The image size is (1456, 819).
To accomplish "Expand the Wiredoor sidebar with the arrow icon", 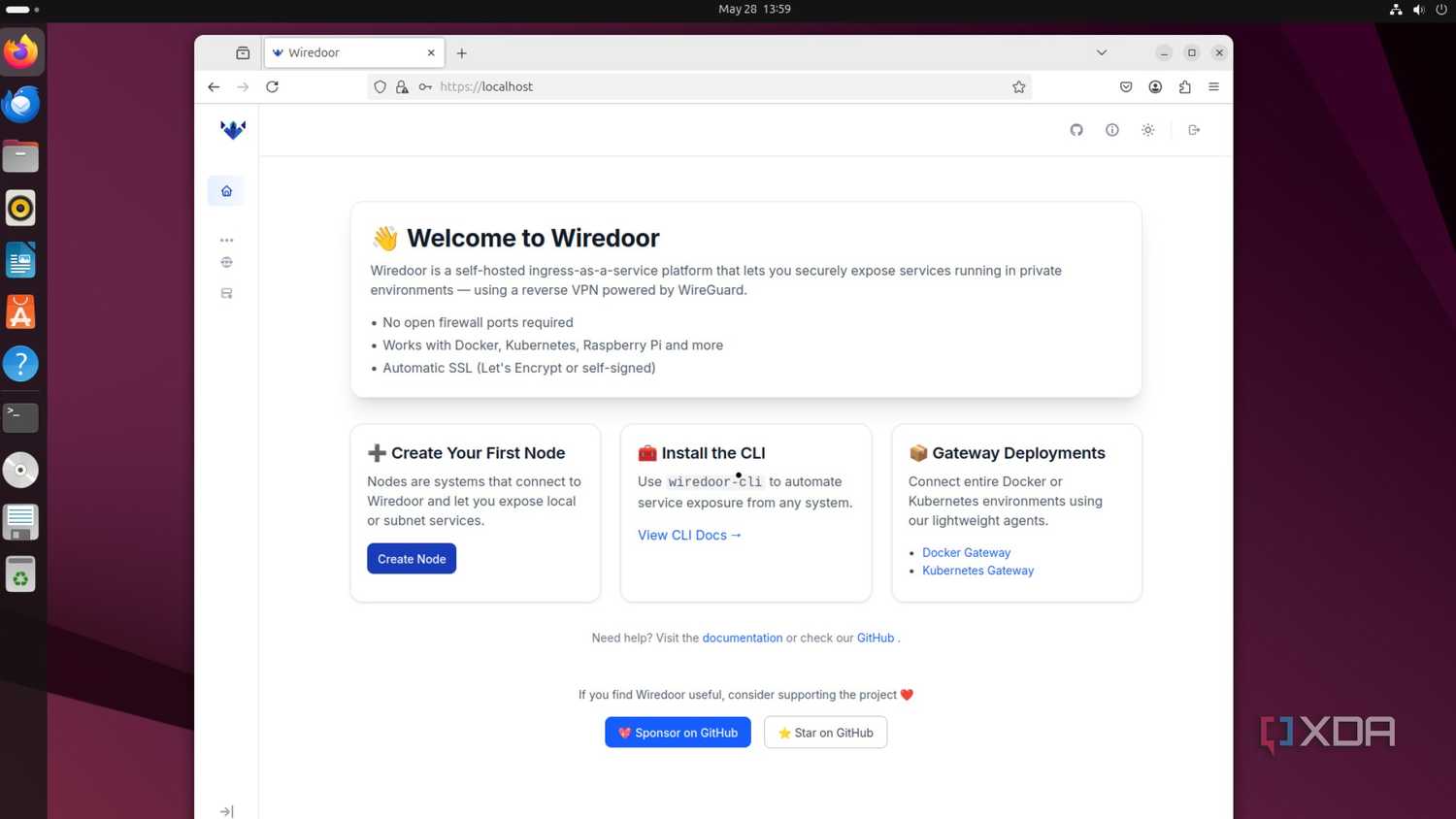I will (226, 811).
